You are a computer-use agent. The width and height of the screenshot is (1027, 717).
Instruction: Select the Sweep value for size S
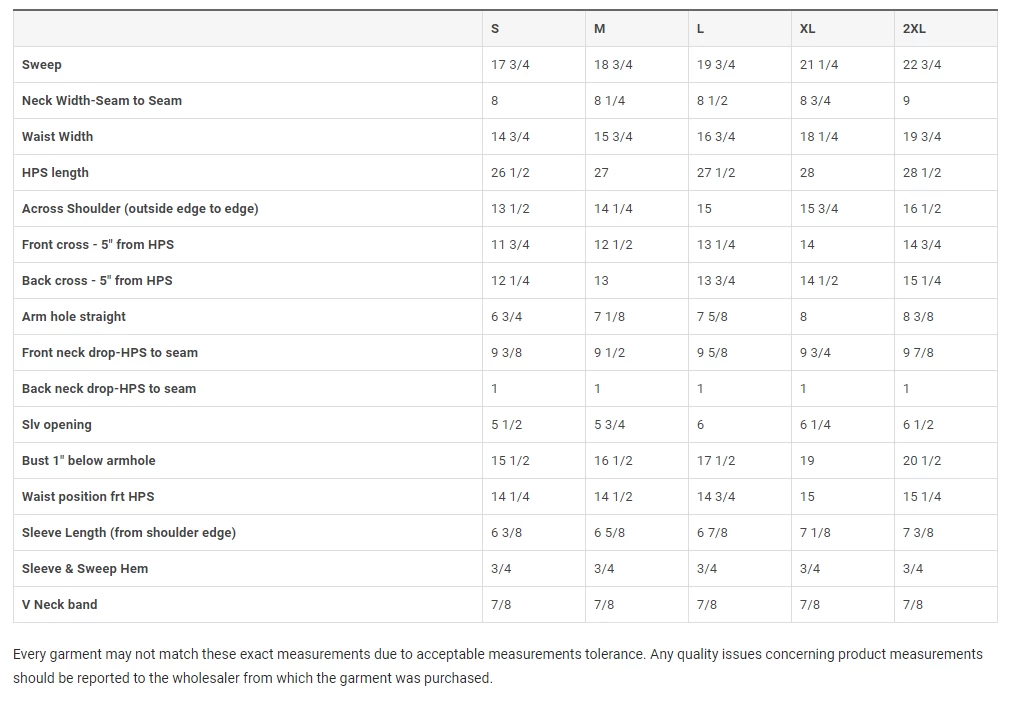(x=510, y=65)
